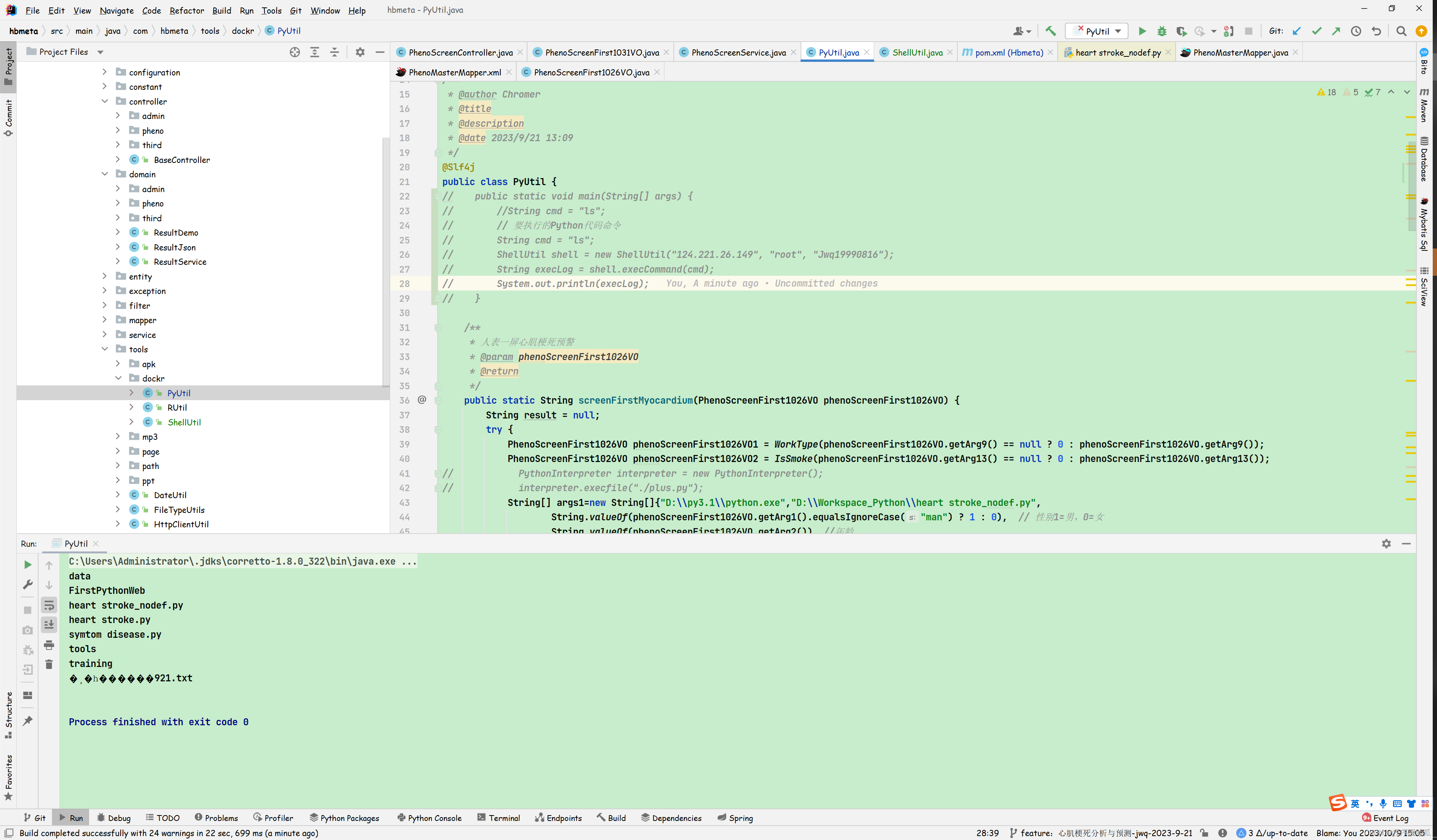Viewport: 1437px width, 840px height.
Task: Run PyUtil with the green toolbar arrow
Action: point(1142,31)
